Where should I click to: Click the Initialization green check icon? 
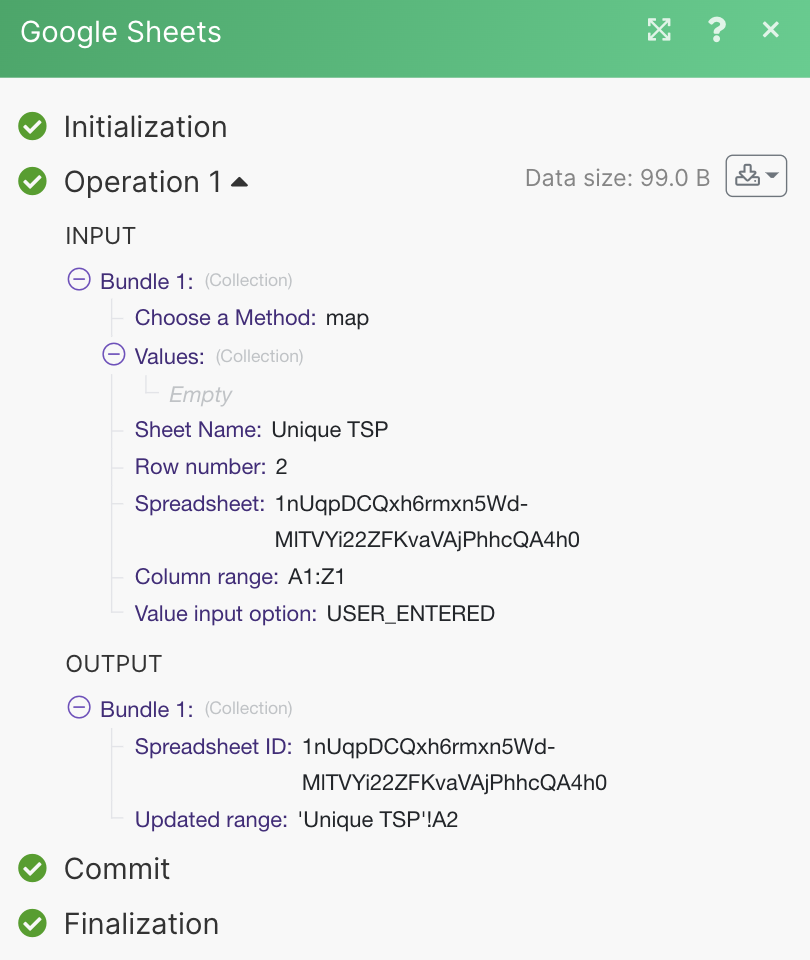click(x=33, y=127)
